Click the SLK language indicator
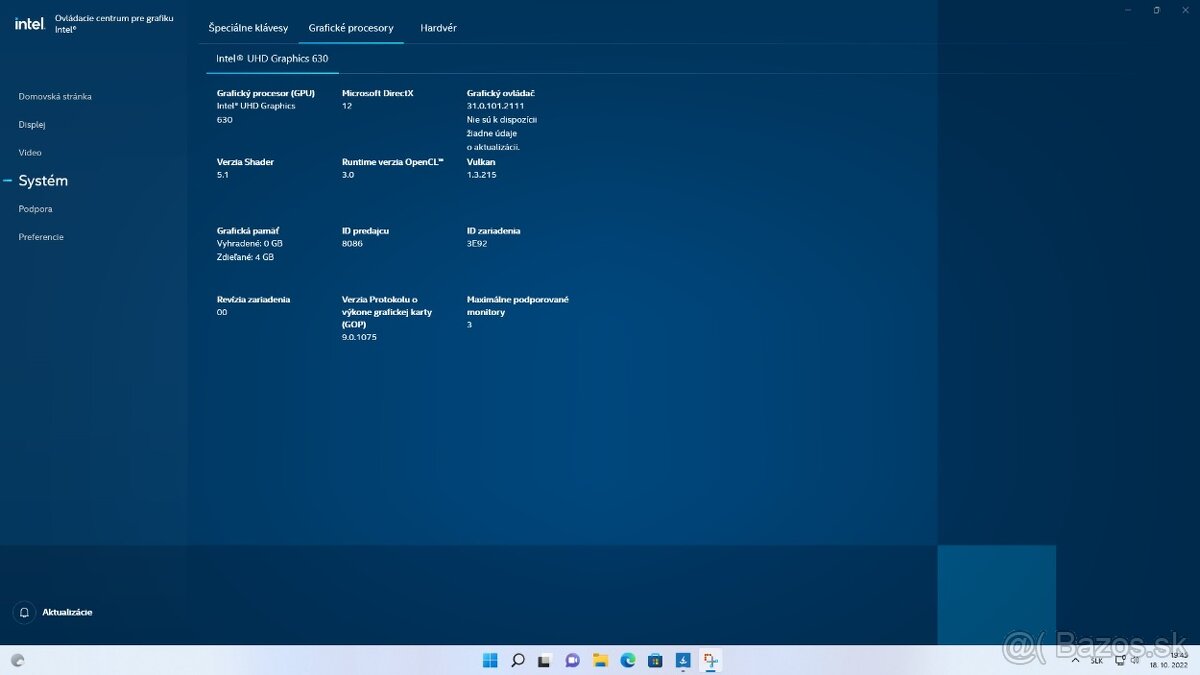The width and height of the screenshot is (1200, 675). tap(1096, 660)
